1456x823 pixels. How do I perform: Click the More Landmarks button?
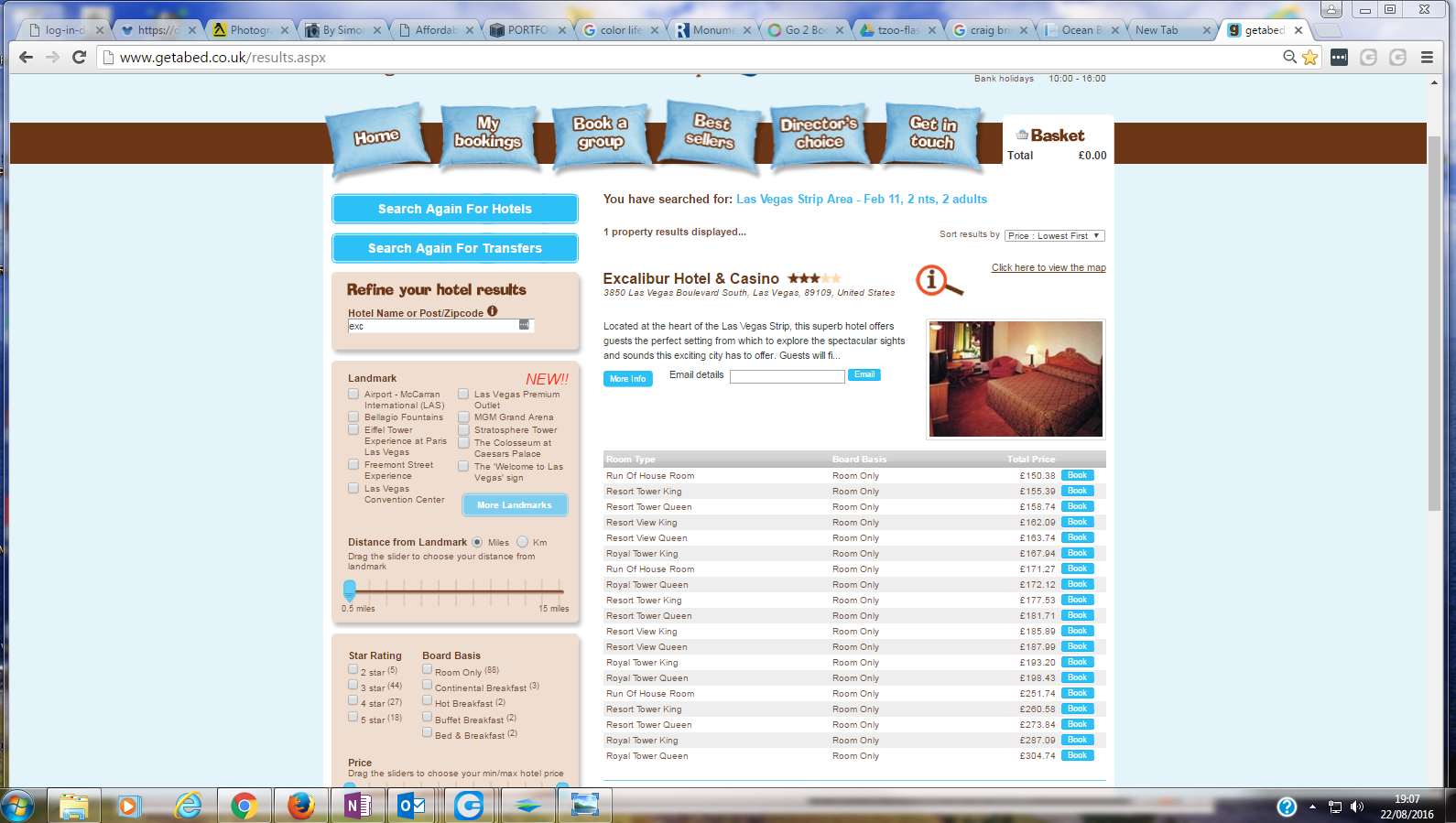tap(515, 504)
